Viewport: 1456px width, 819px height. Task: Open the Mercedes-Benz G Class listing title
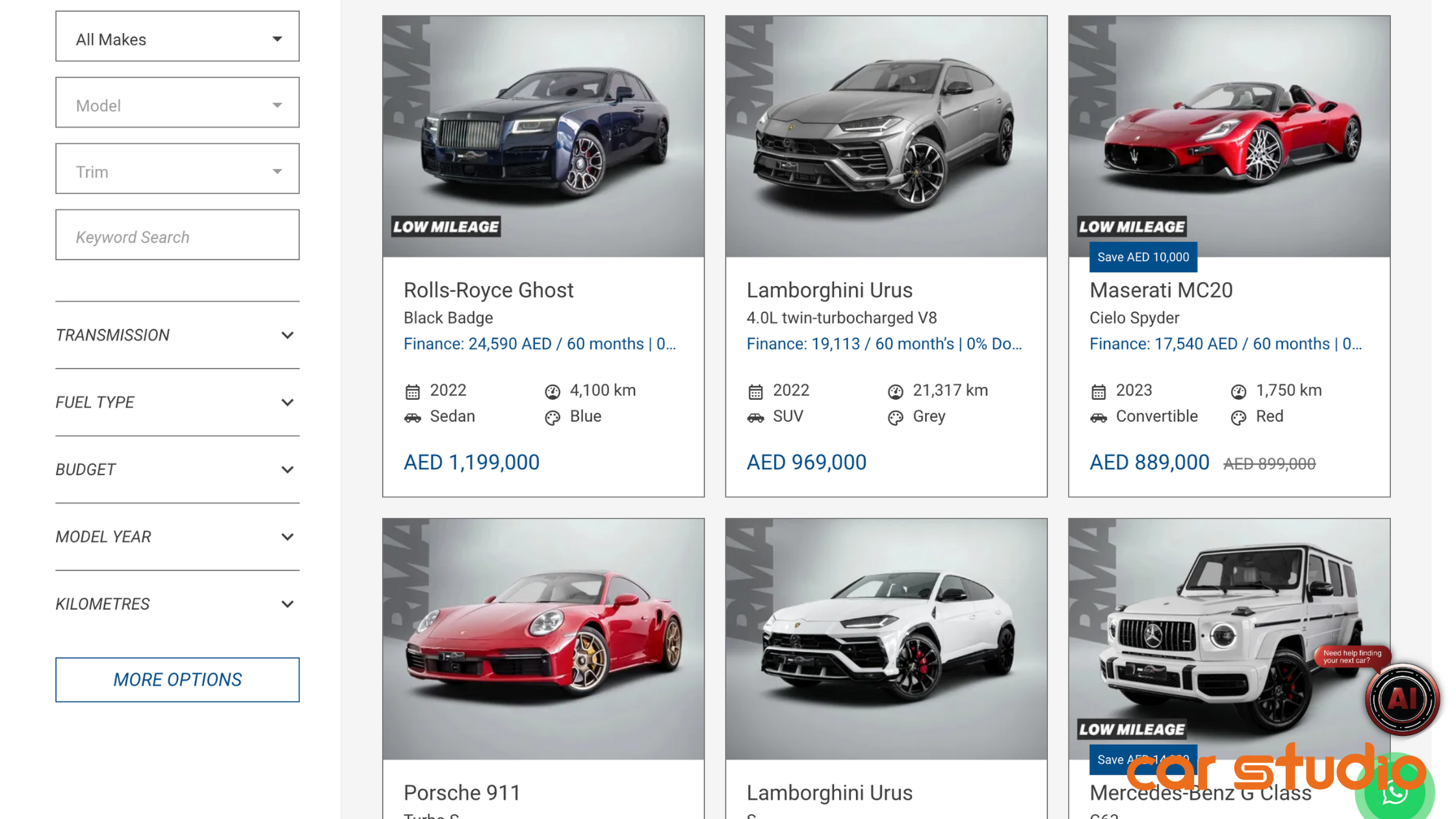[1201, 792]
